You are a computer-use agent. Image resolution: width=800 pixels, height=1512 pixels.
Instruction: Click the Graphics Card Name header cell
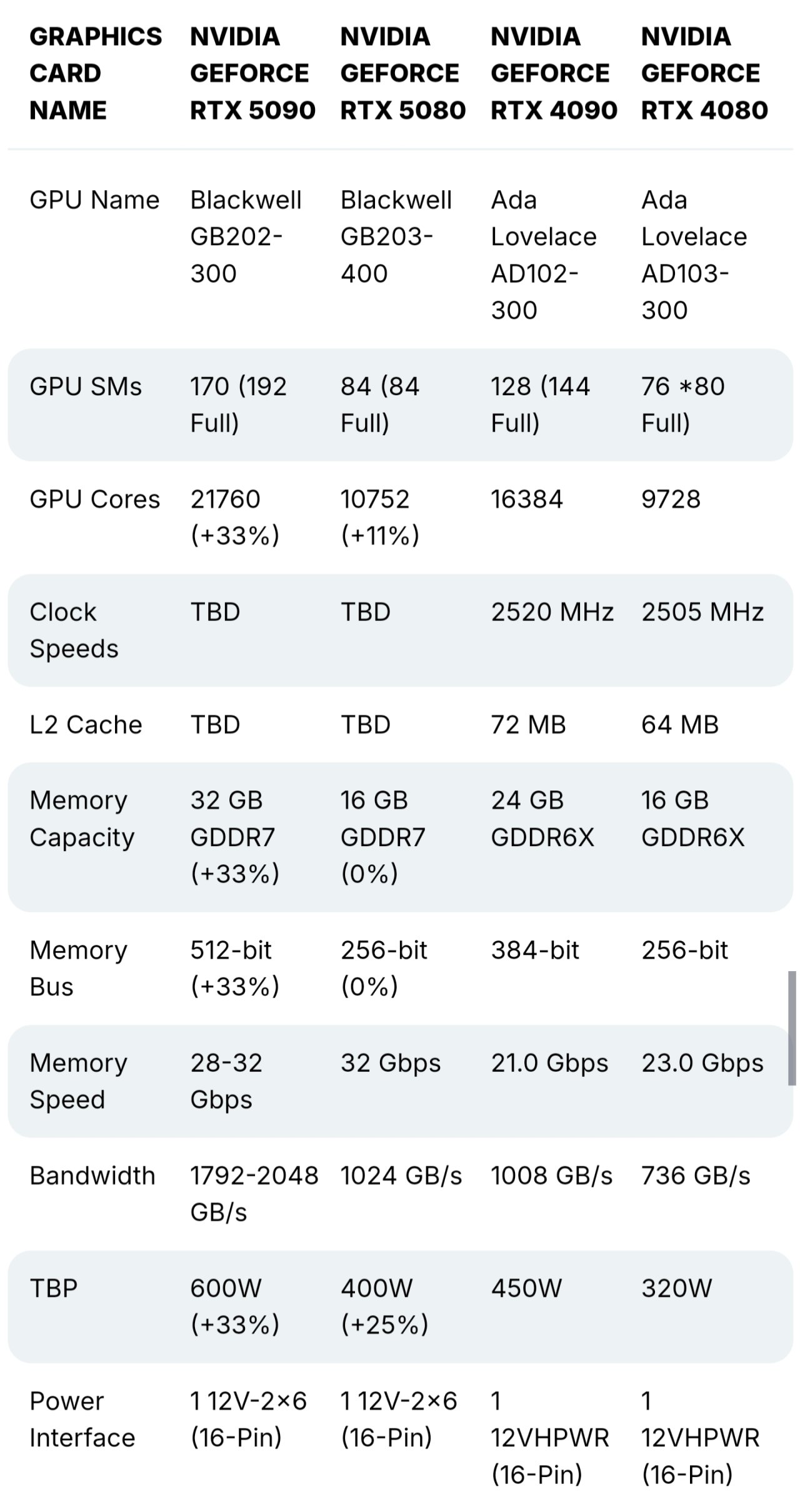coord(95,73)
